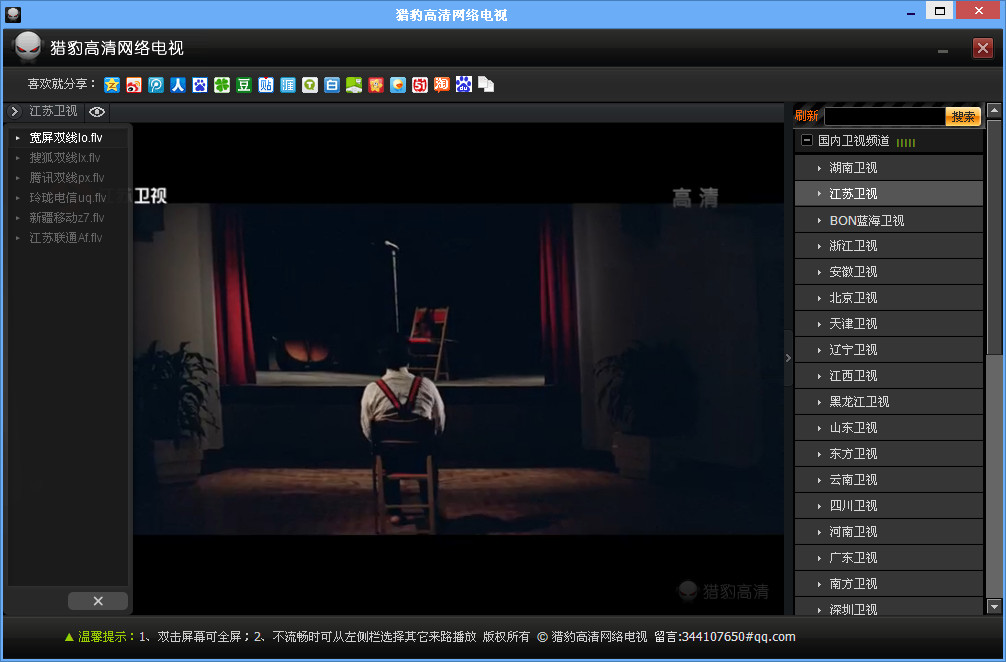
Task: Share to Taobao via orange icon
Action: 441,85
